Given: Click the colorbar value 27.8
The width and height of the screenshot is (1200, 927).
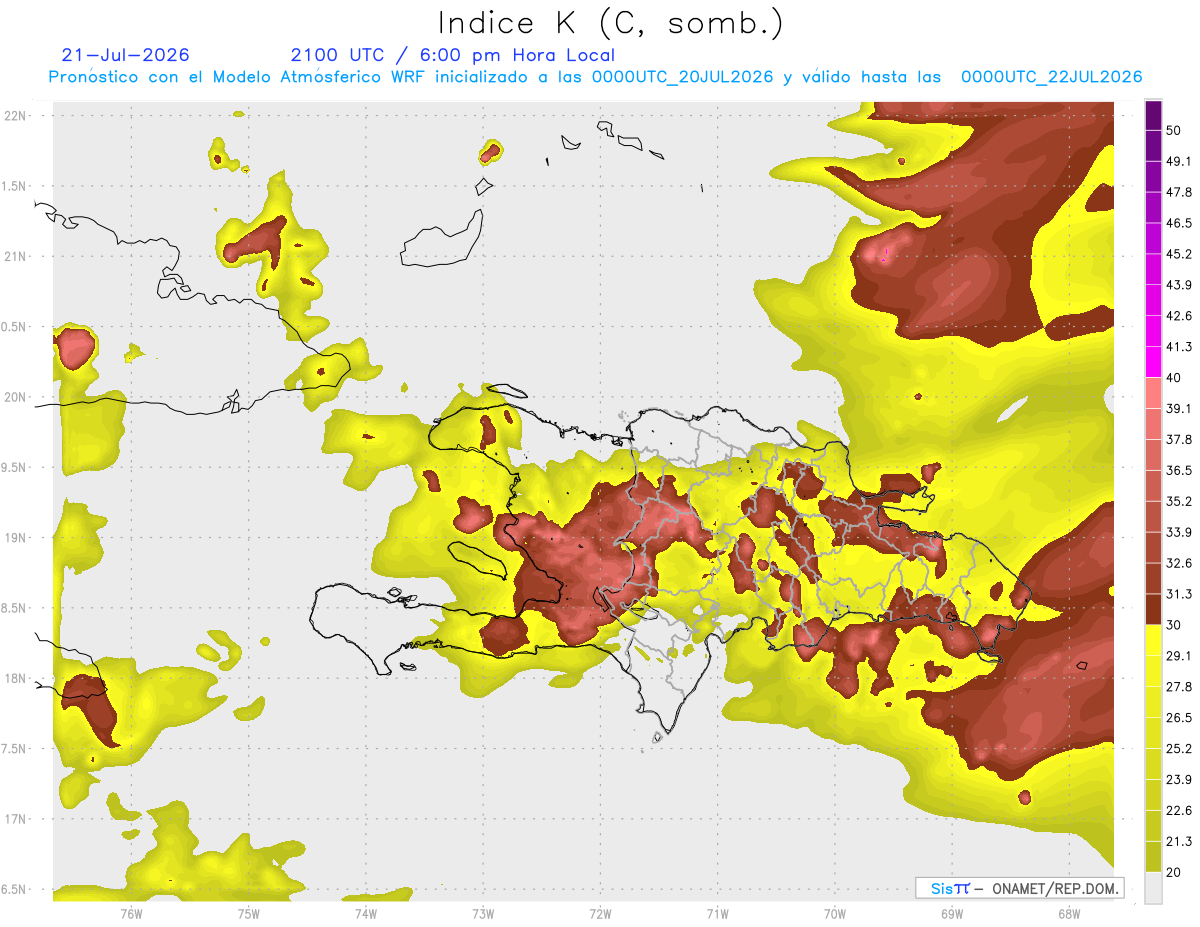Looking at the screenshot, I should (1179, 687).
